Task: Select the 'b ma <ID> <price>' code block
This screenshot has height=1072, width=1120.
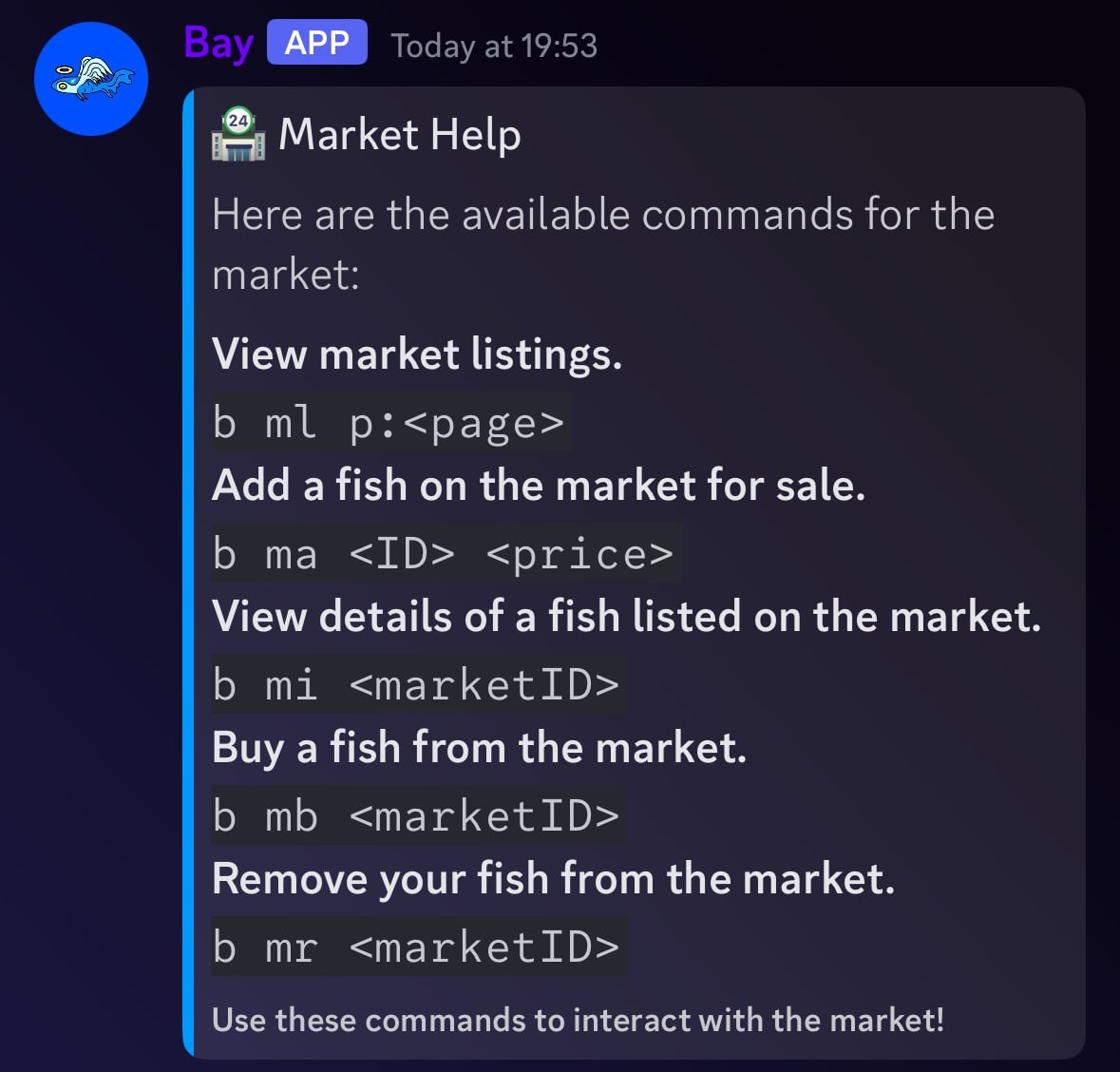Action: pos(445,553)
